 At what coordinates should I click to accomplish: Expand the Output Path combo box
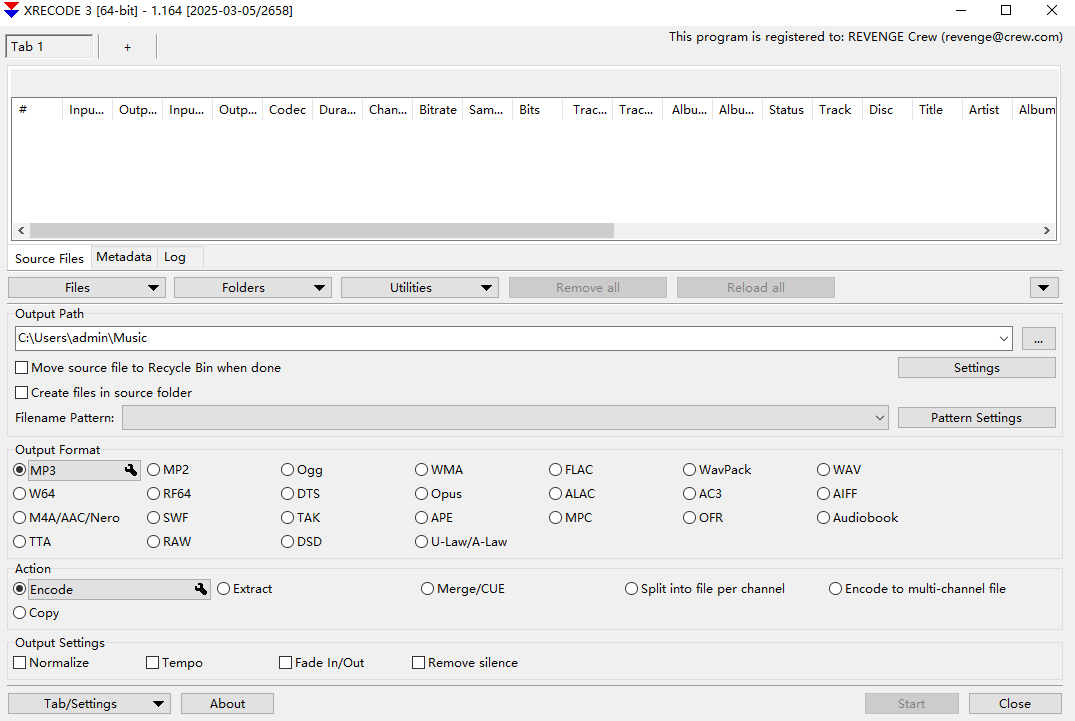(x=1003, y=339)
